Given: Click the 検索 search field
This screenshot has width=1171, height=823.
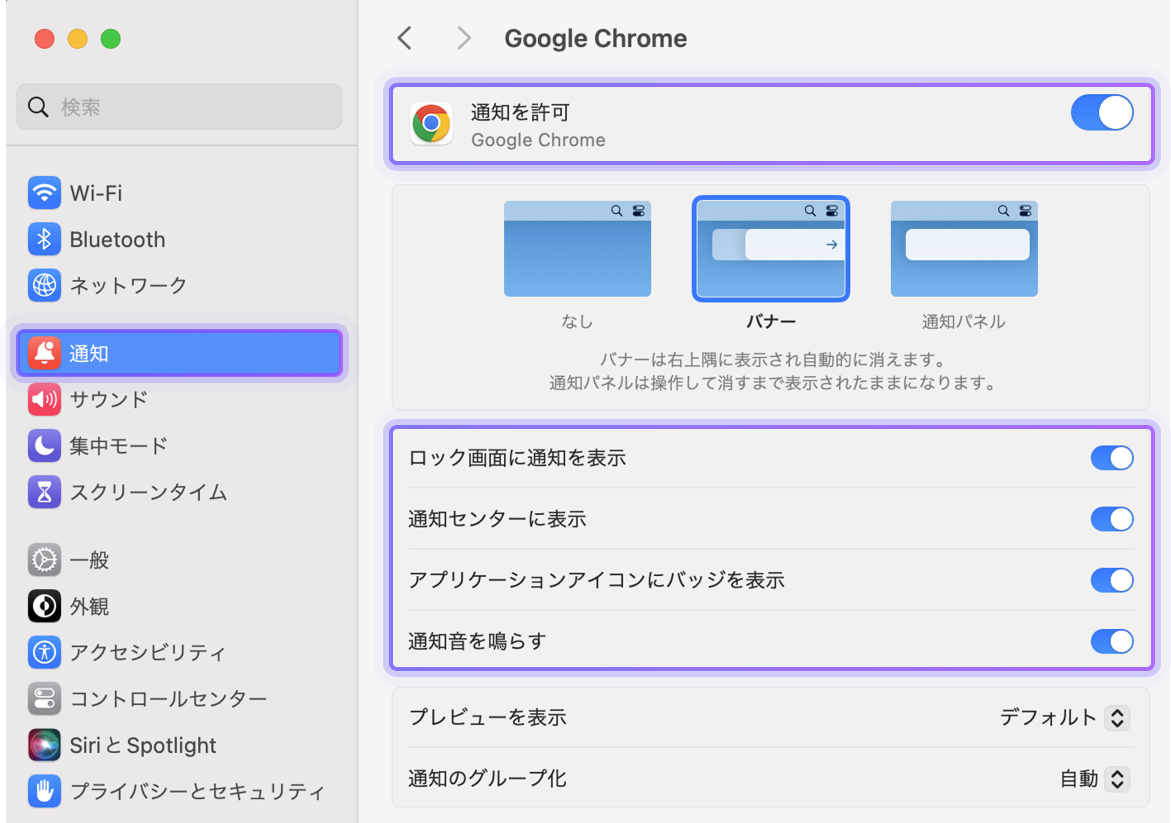Looking at the screenshot, I should (180, 107).
